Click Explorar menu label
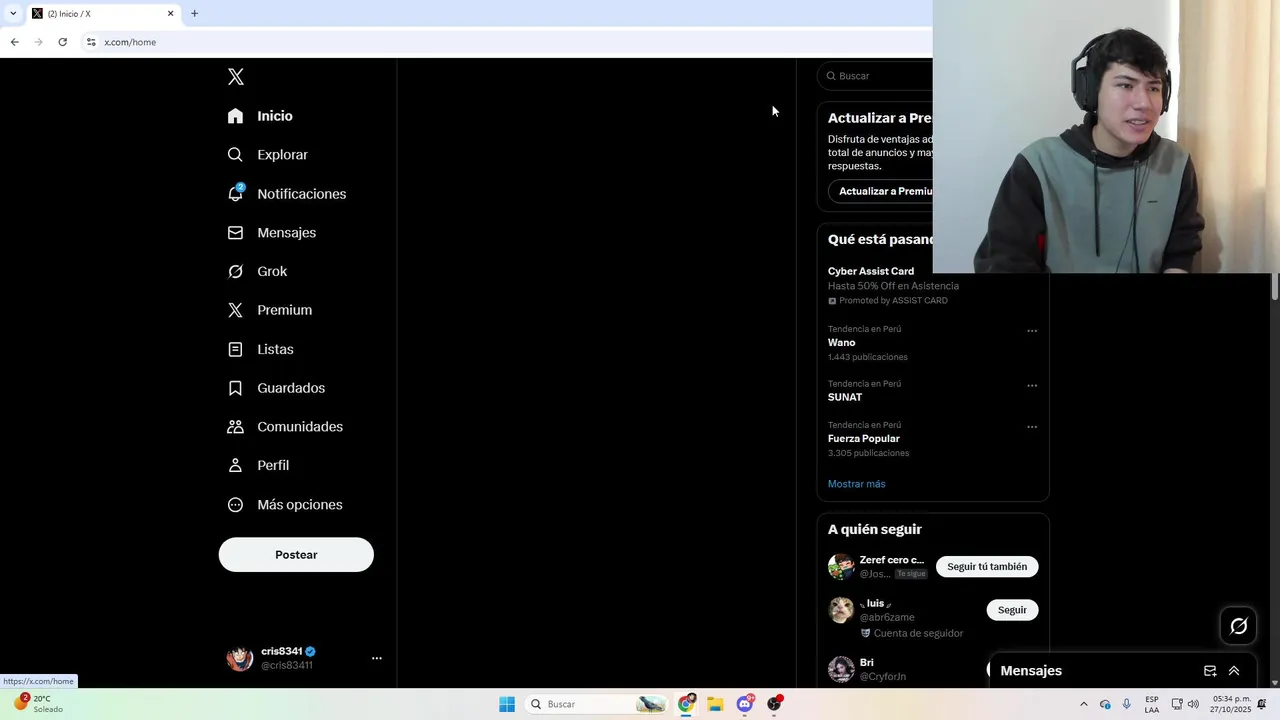 tap(282, 155)
